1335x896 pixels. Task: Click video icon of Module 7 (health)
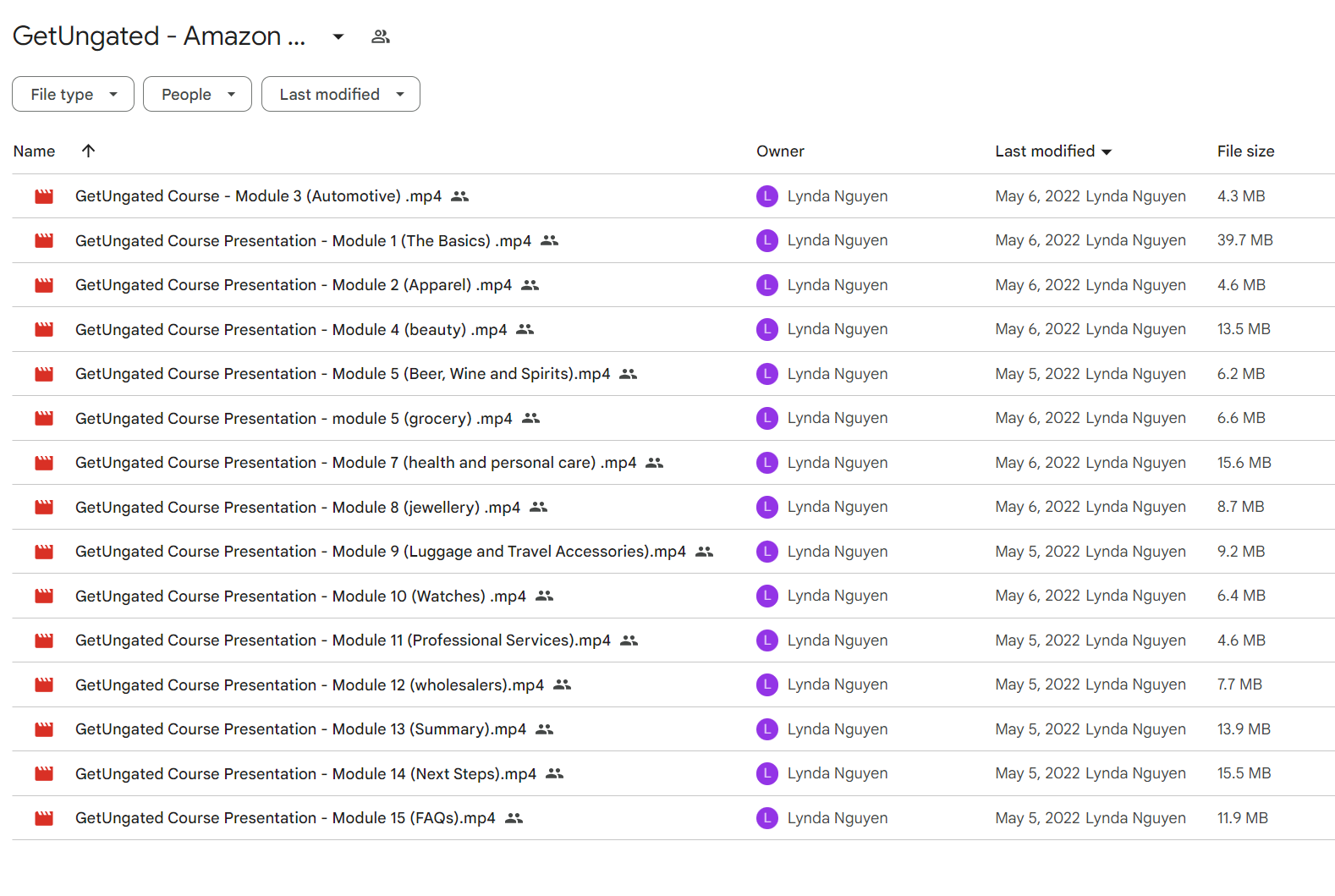coord(44,463)
